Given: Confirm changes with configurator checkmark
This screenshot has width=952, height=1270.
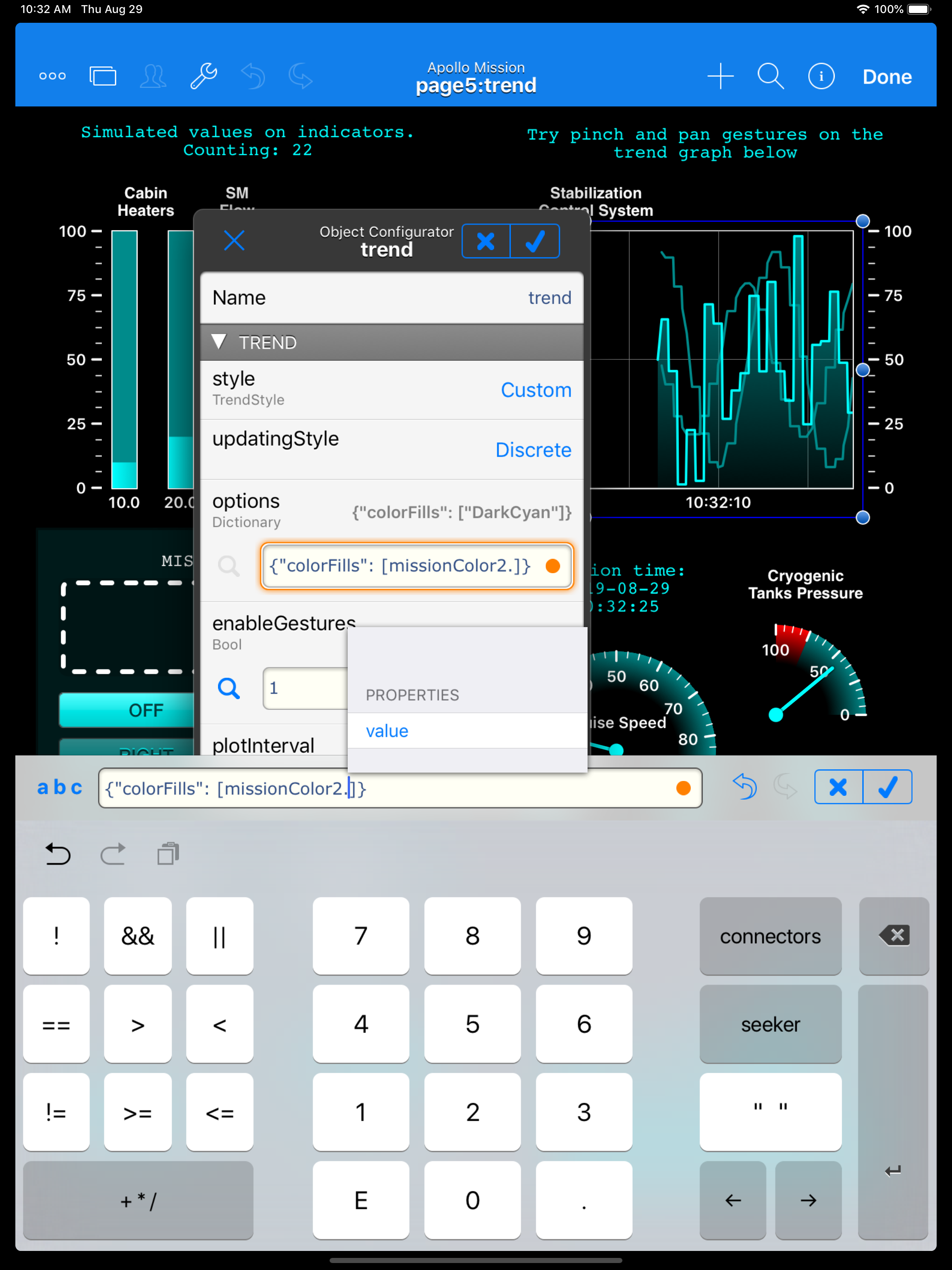Looking at the screenshot, I should [535, 241].
